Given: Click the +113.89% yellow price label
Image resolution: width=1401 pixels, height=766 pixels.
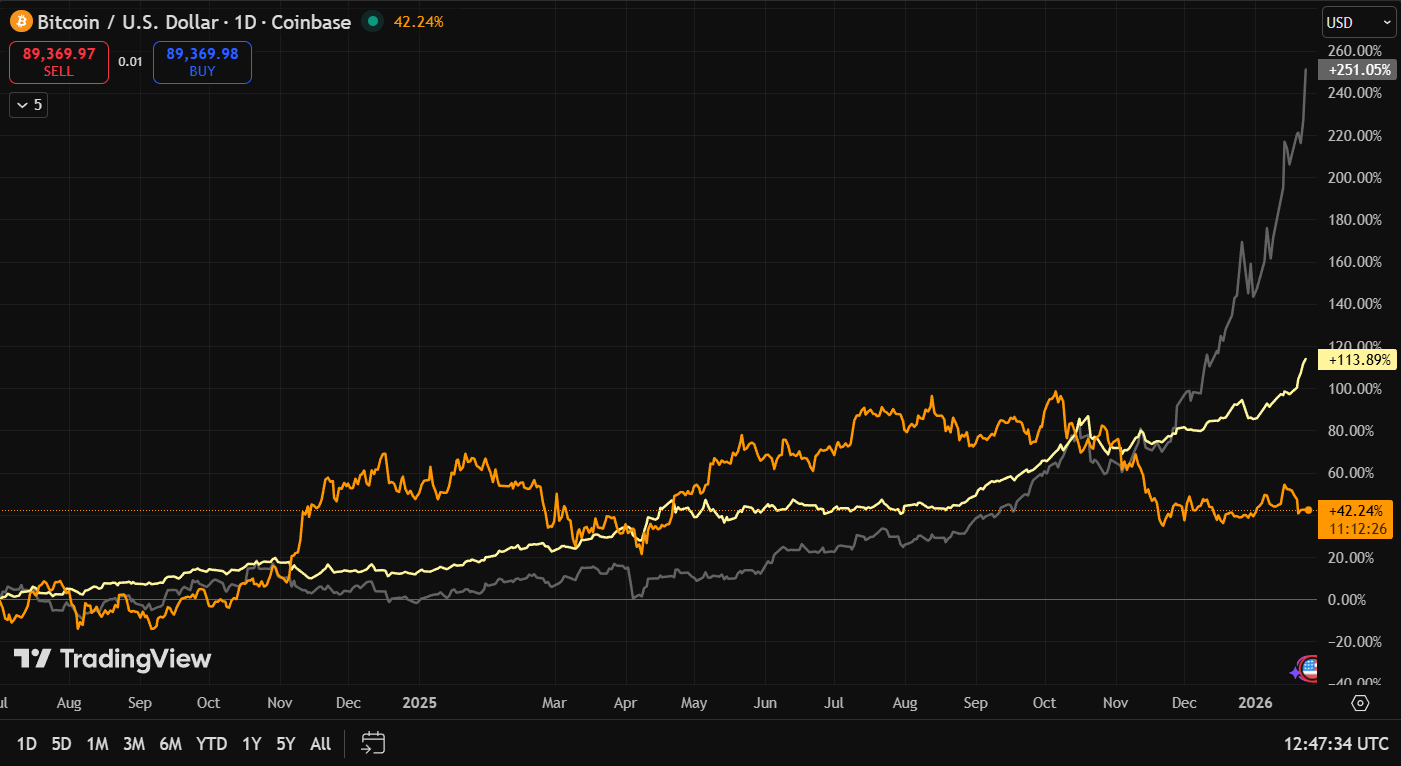Looking at the screenshot, I should tap(1355, 359).
